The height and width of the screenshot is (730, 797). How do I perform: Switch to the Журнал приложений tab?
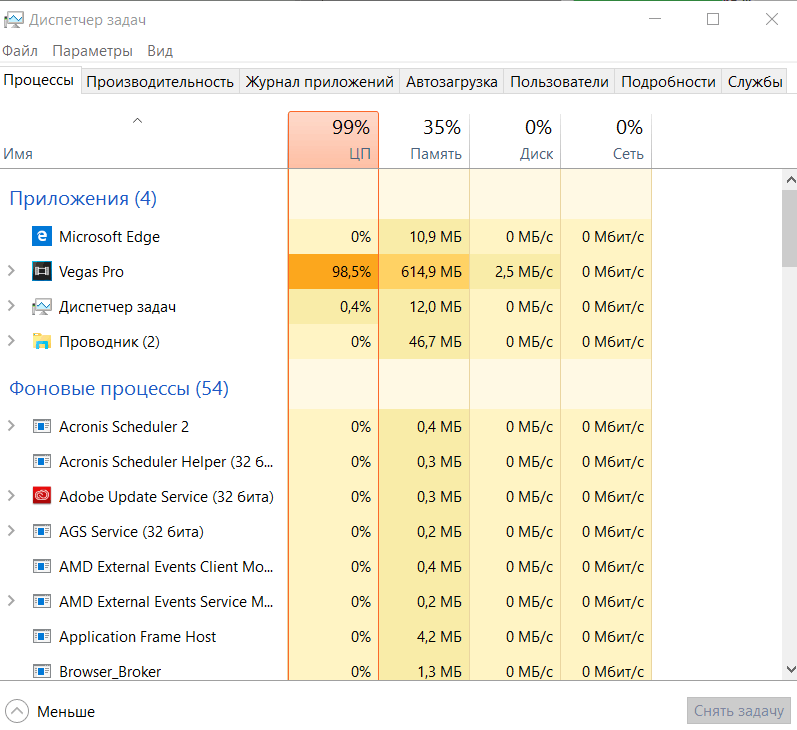319,81
